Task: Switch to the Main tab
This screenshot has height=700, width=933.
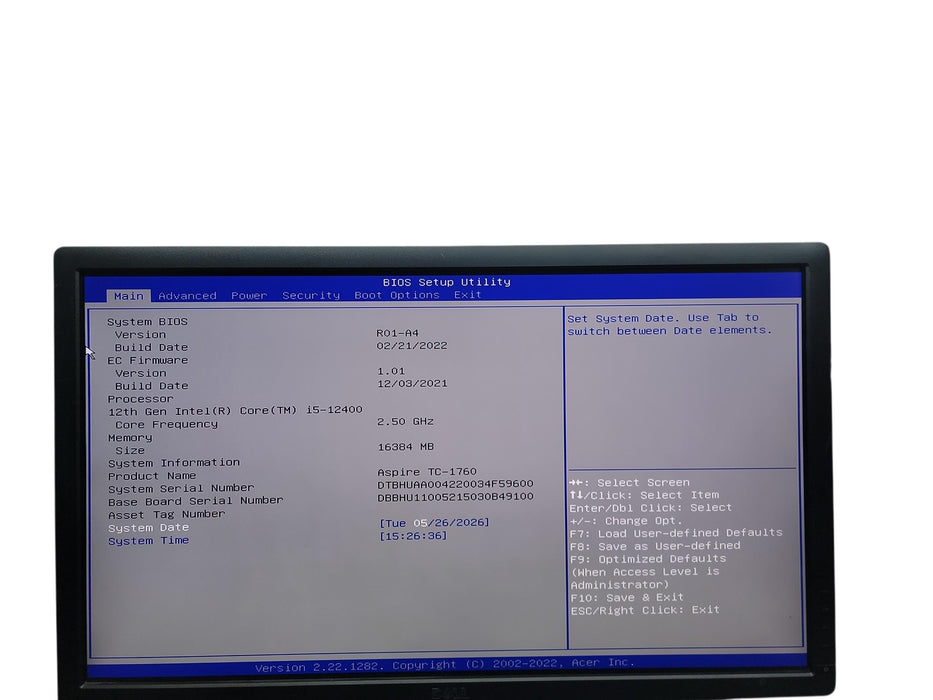Action: (x=129, y=296)
